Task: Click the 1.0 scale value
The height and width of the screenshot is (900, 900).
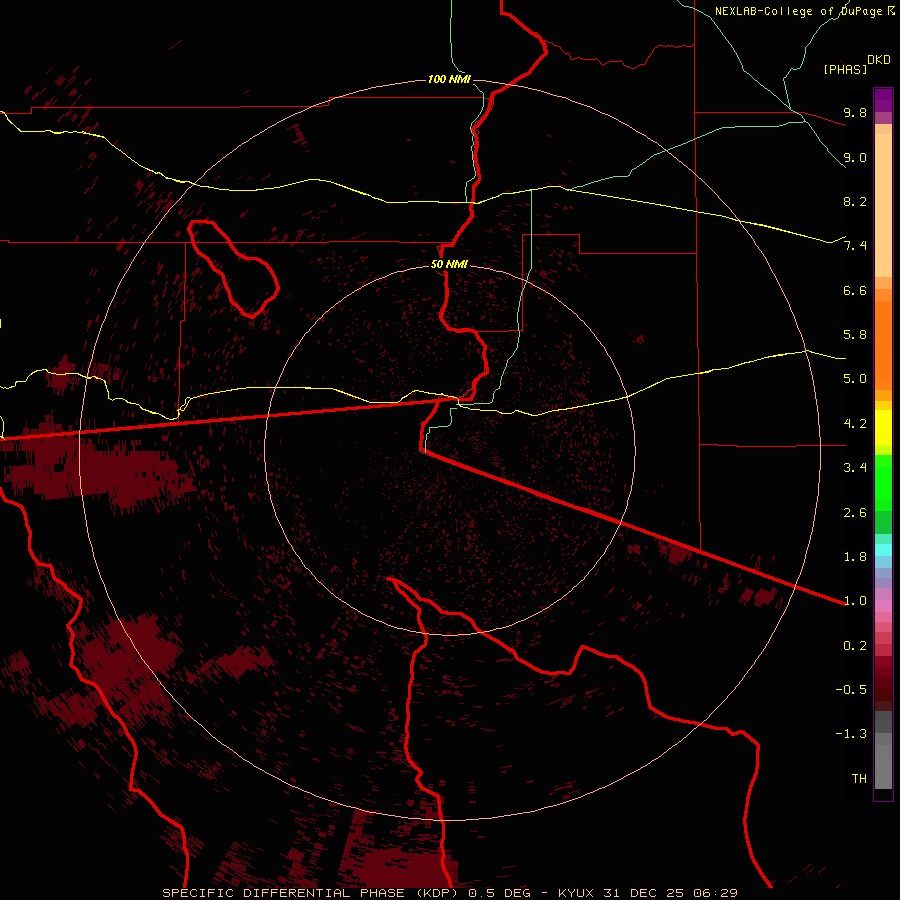Action: coord(855,601)
